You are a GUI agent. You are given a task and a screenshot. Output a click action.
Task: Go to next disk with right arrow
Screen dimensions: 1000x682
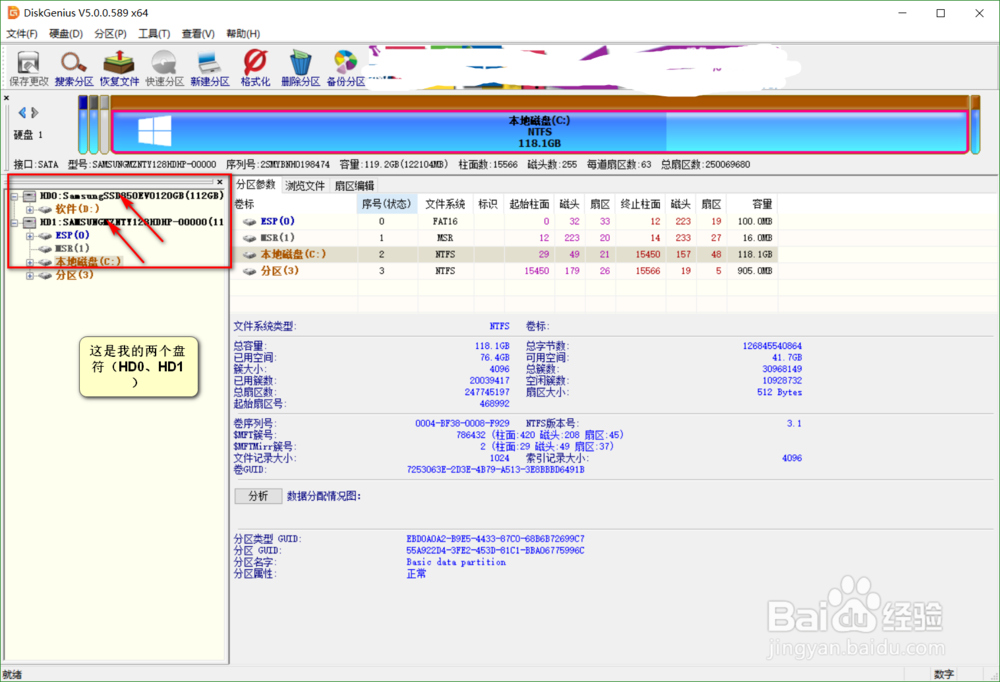(x=34, y=113)
